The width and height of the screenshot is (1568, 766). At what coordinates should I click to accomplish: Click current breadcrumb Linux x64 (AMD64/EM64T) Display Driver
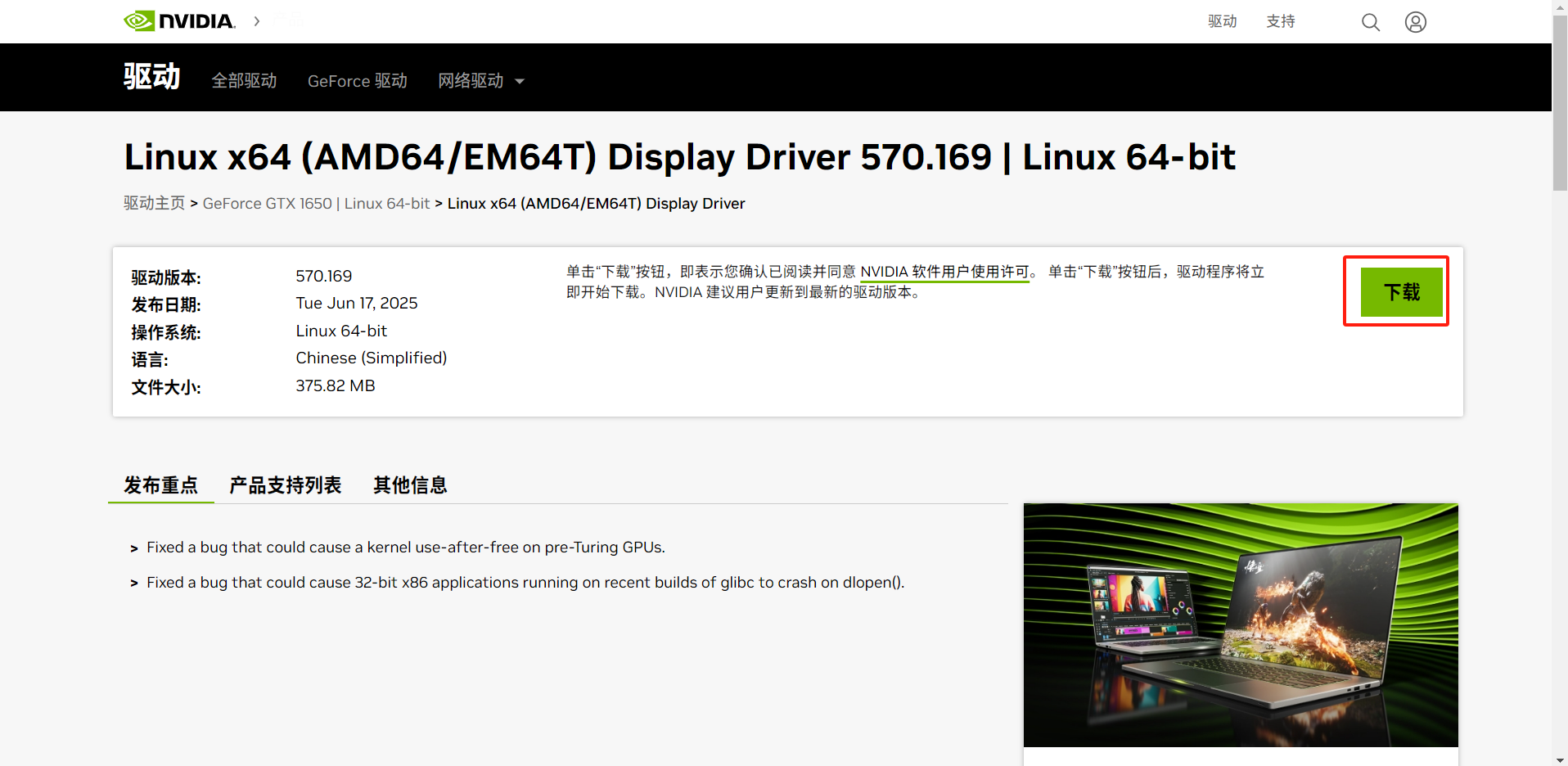(x=597, y=203)
